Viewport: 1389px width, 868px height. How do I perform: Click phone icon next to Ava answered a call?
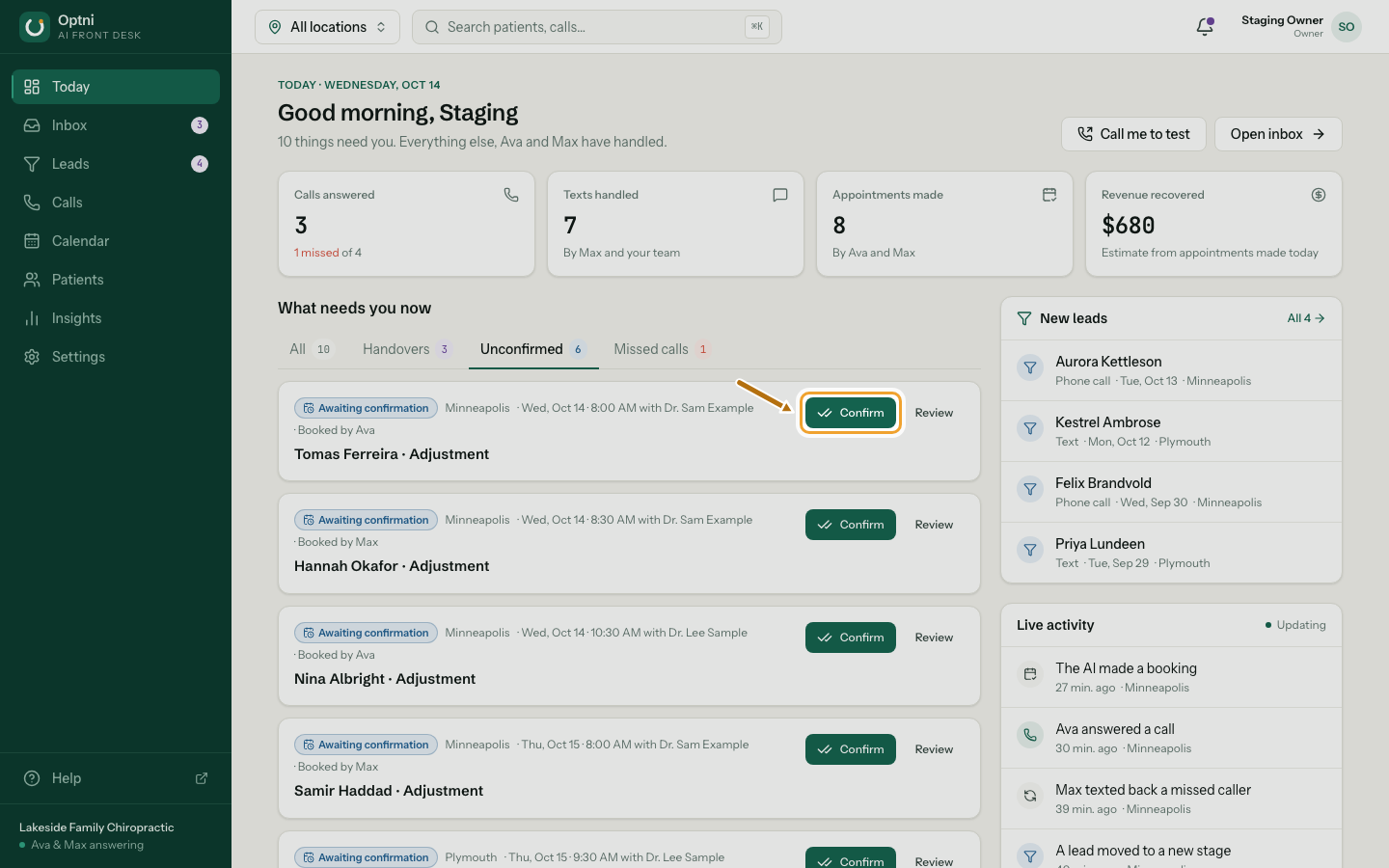(1030, 735)
